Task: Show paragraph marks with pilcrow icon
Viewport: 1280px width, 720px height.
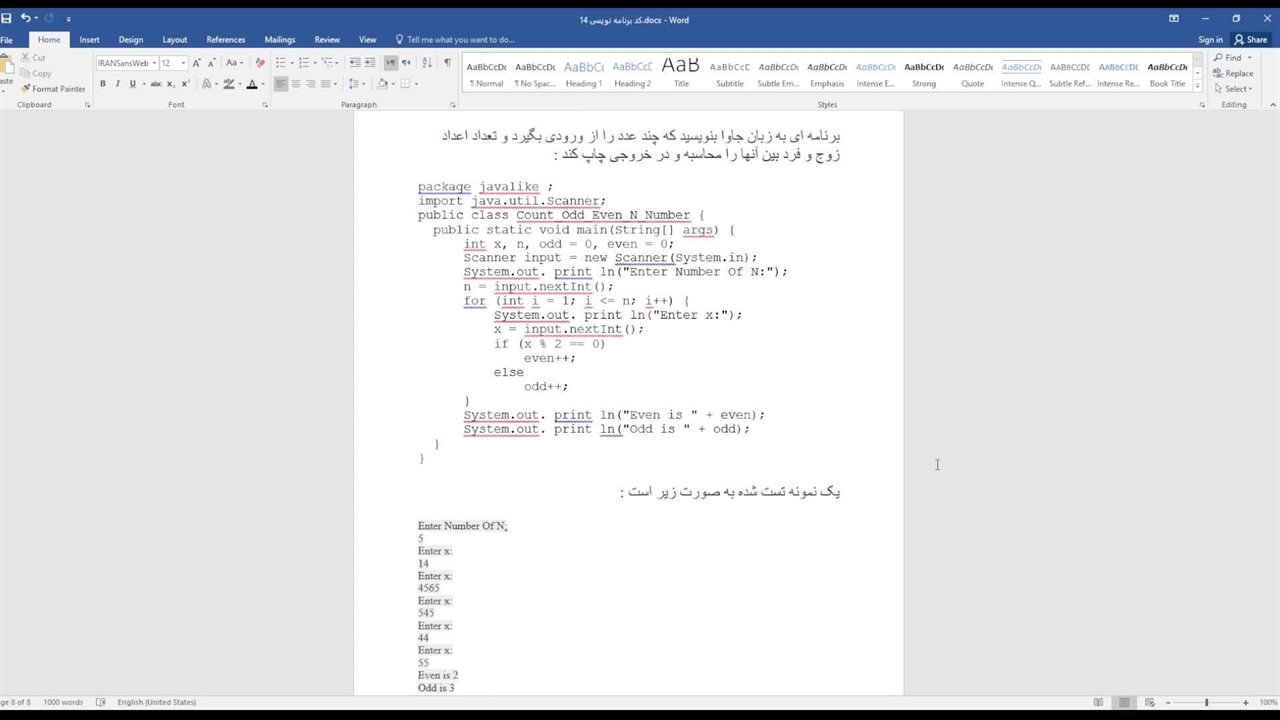Action: [x=447, y=63]
